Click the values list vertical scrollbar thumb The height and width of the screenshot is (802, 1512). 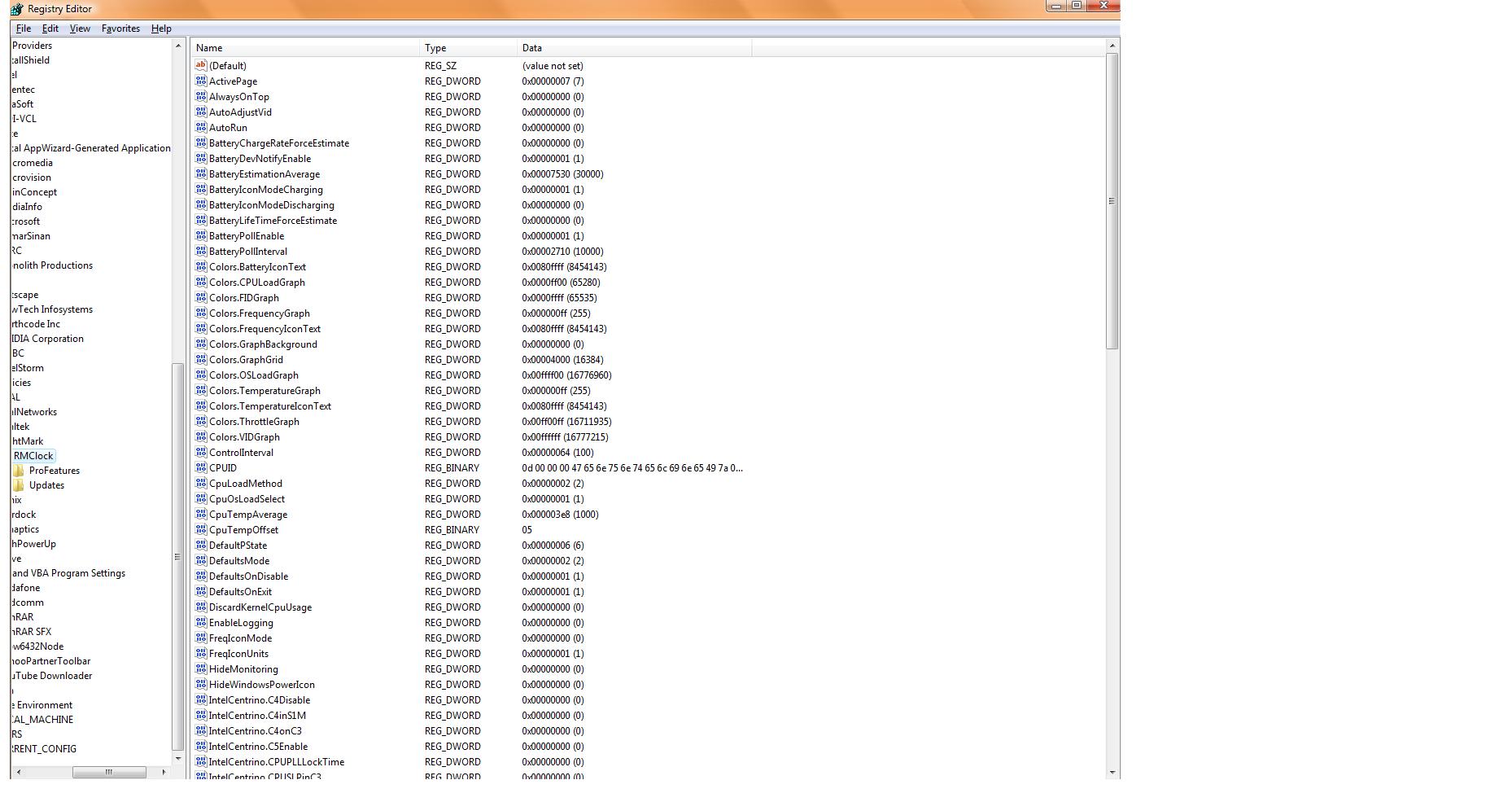pyautogui.click(x=1112, y=201)
